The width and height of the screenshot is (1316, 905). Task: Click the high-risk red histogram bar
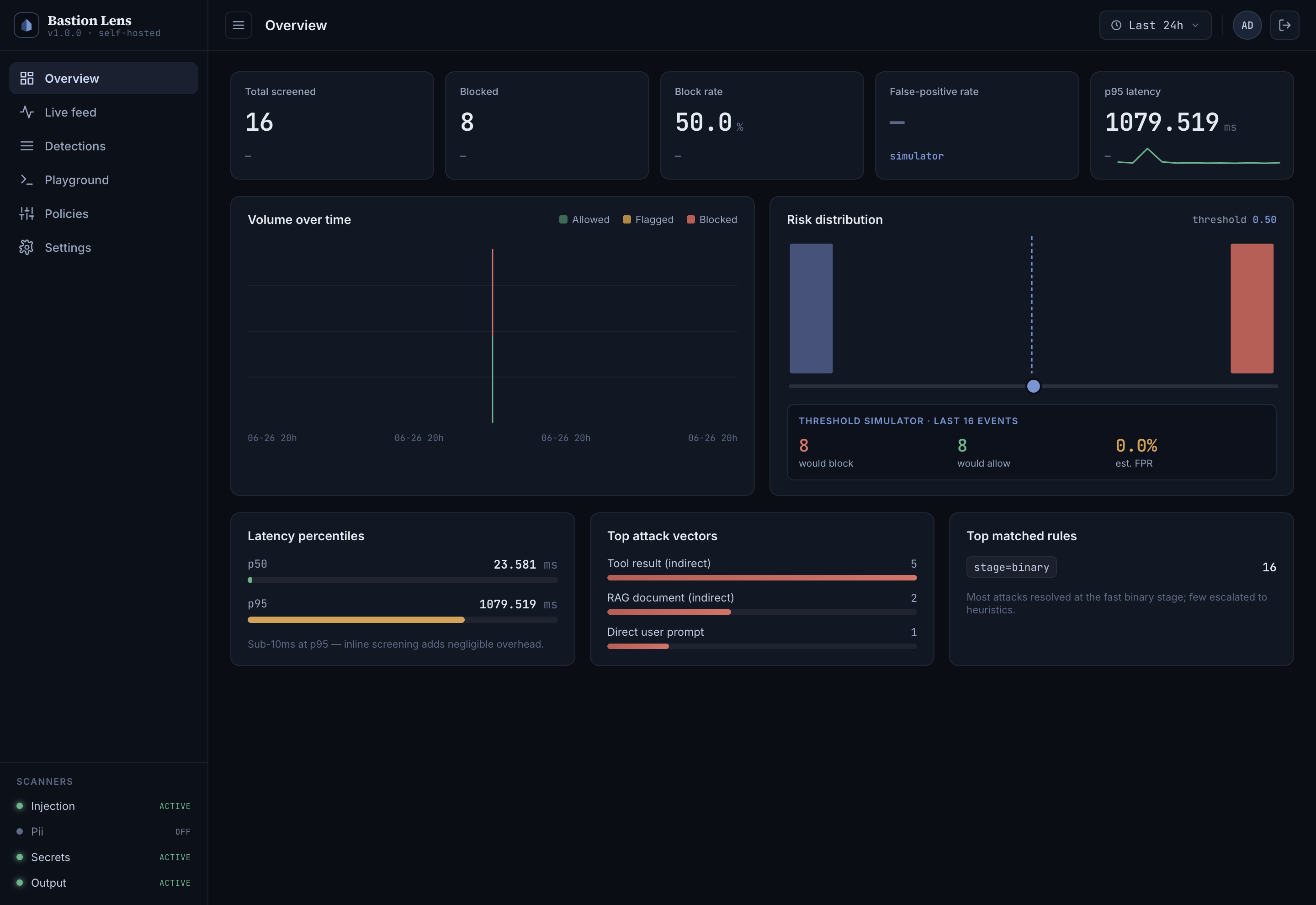click(x=1252, y=309)
